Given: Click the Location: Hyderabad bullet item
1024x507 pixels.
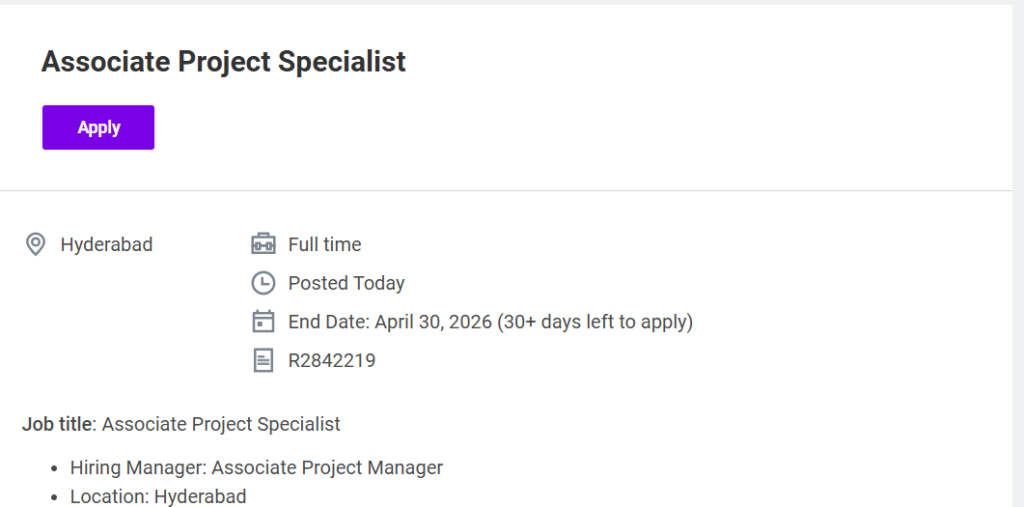Looking at the screenshot, I should (158, 496).
